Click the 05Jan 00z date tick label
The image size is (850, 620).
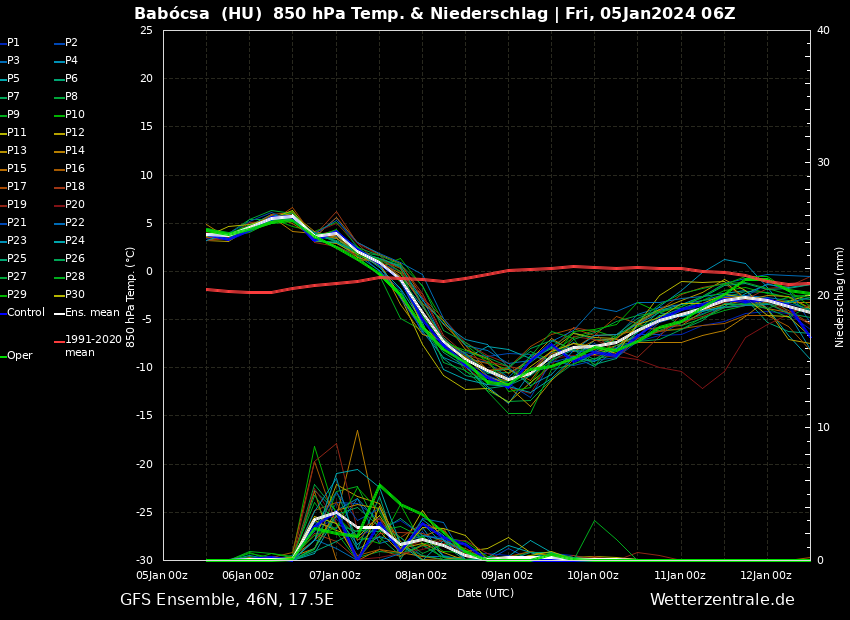[x=162, y=575]
